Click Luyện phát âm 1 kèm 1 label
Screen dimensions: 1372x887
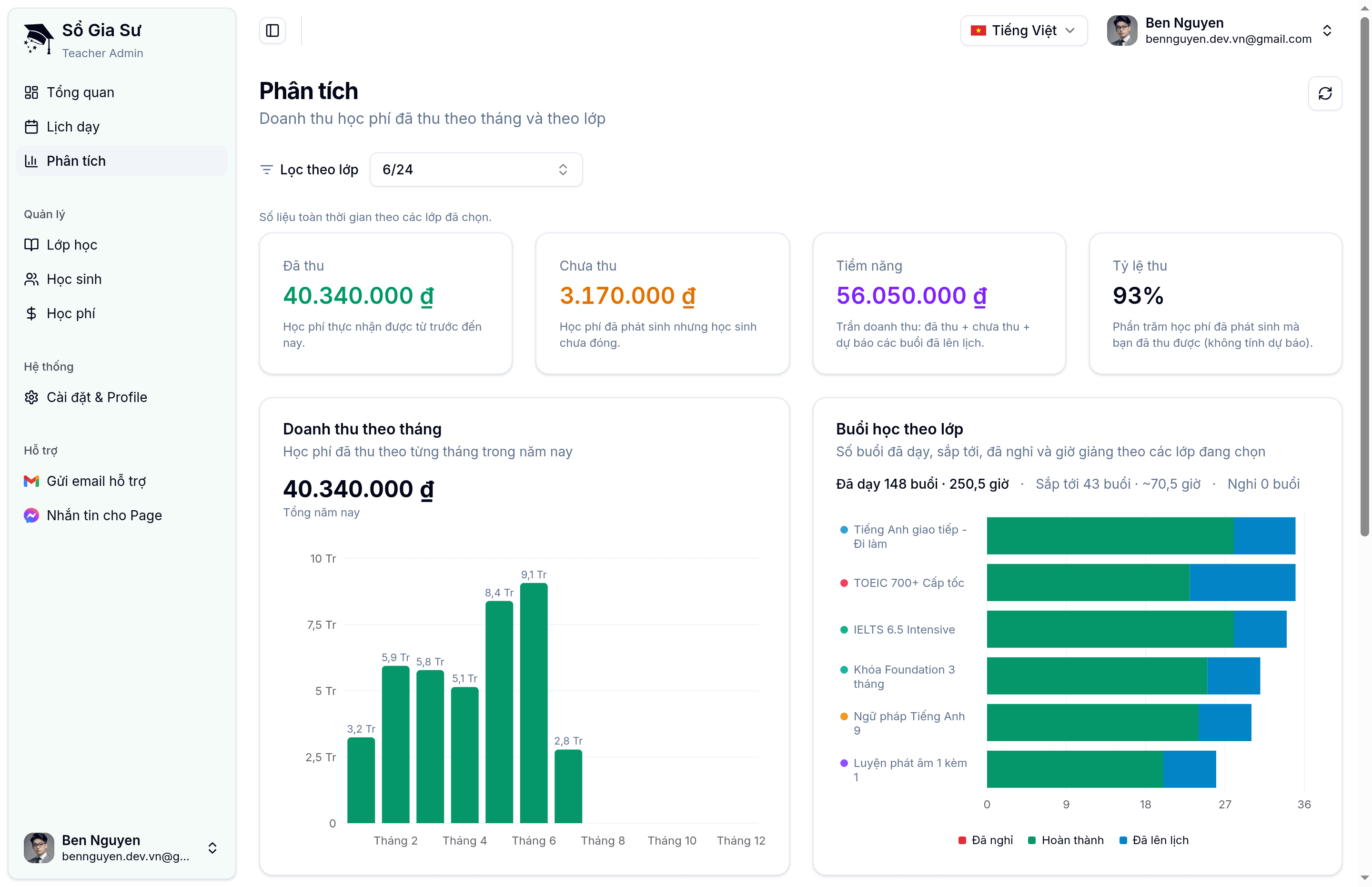[910, 769]
